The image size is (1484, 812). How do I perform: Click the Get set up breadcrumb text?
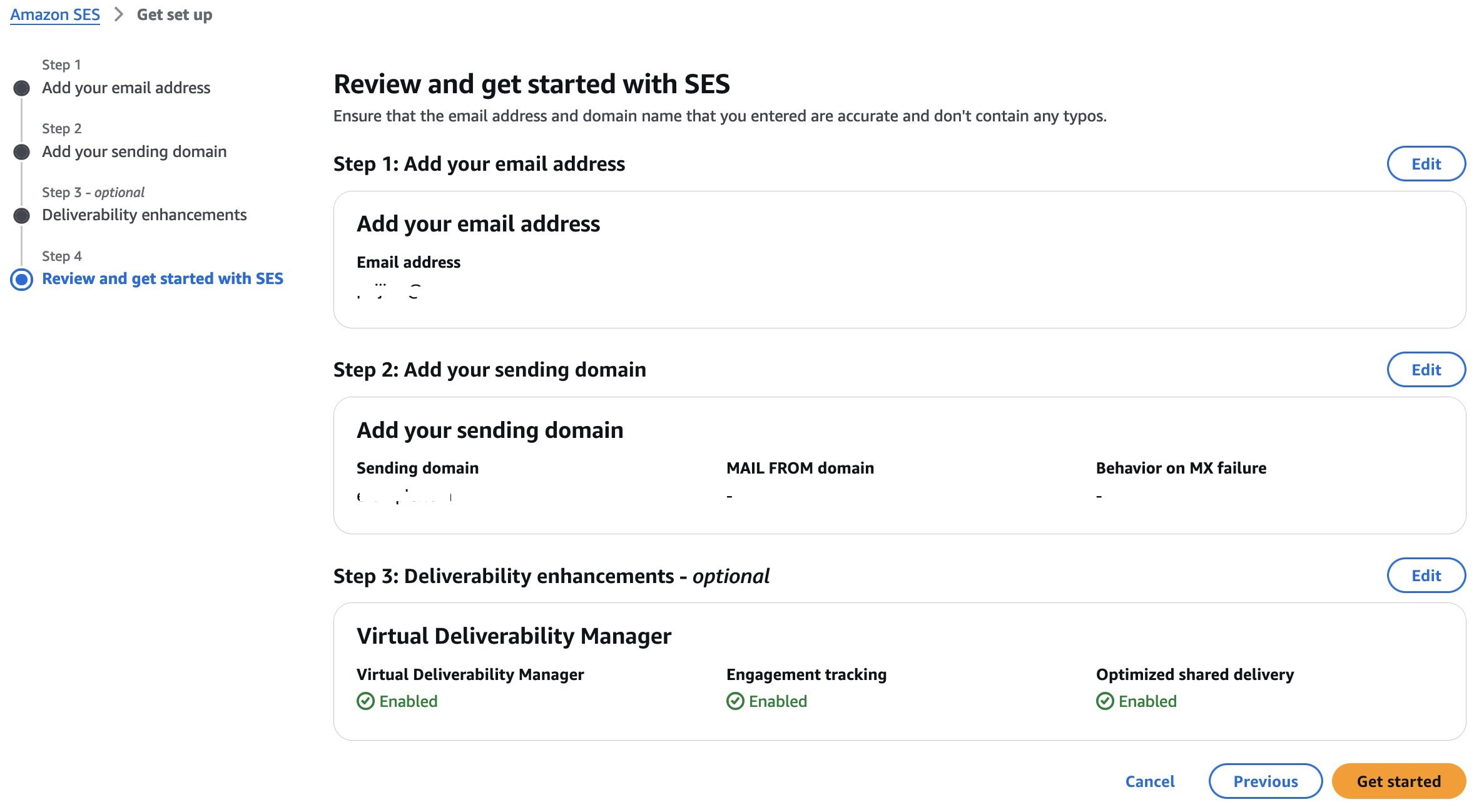coord(175,14)
